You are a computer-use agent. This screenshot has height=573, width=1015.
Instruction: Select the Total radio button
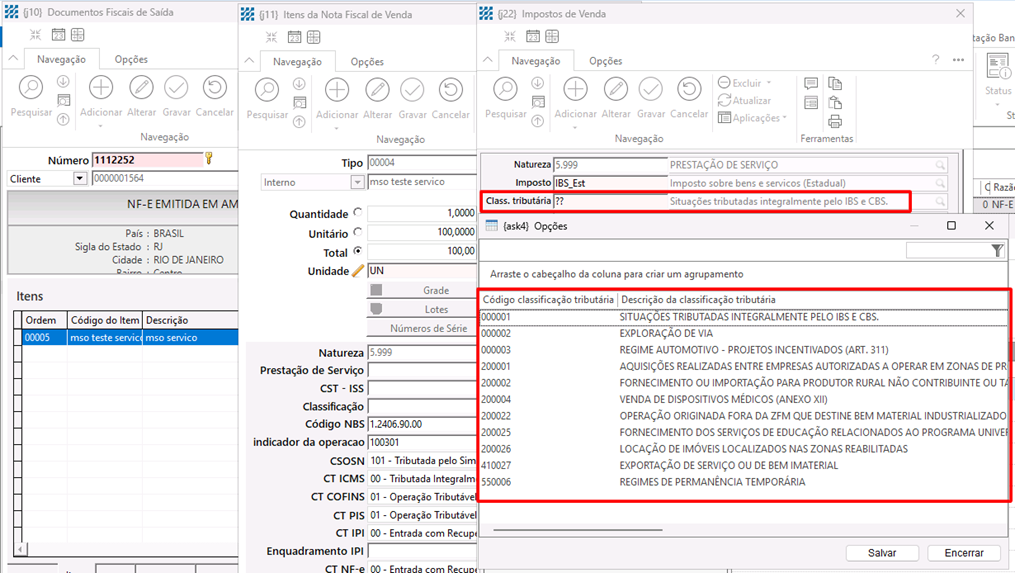358,251
